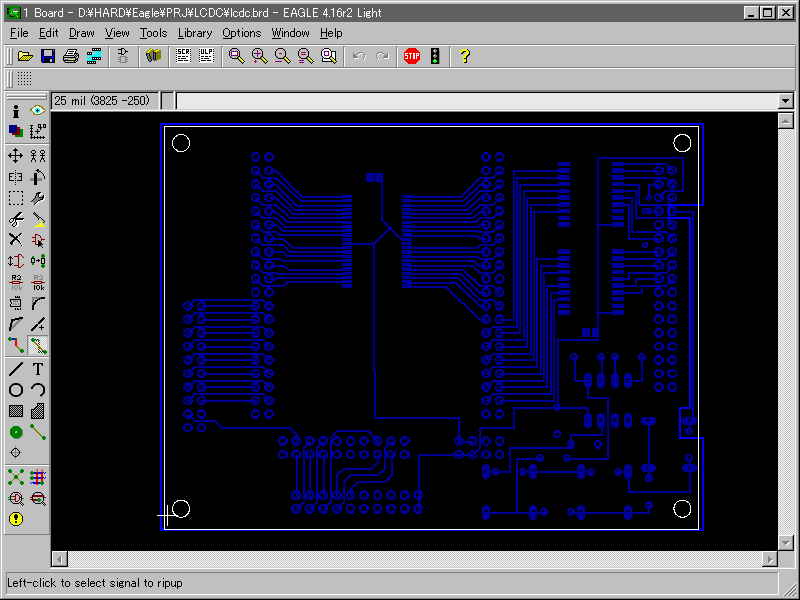This screenshot has height=600, width=800.
Task: Zoom in on the board
Action: [x=260, y=56]
